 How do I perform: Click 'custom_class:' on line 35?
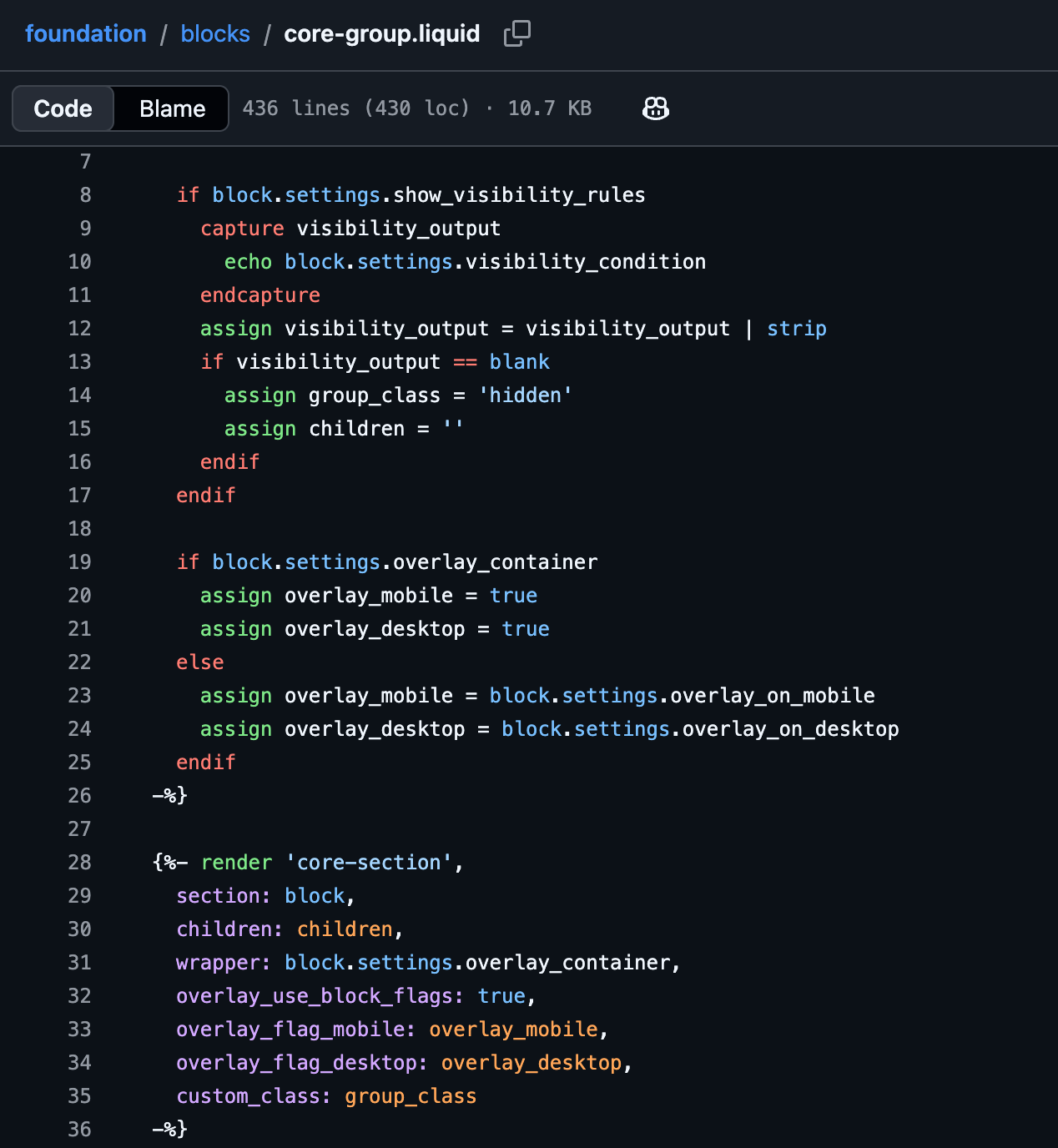pos(254,1096)
